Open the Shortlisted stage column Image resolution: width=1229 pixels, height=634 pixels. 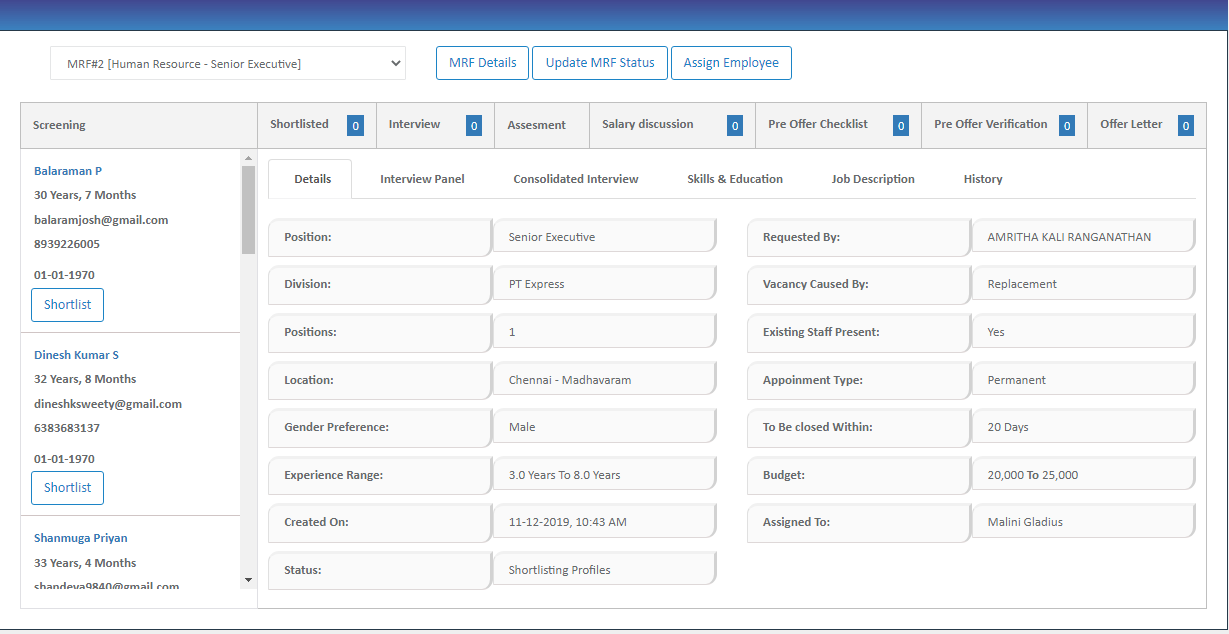(x=300, y=124)
